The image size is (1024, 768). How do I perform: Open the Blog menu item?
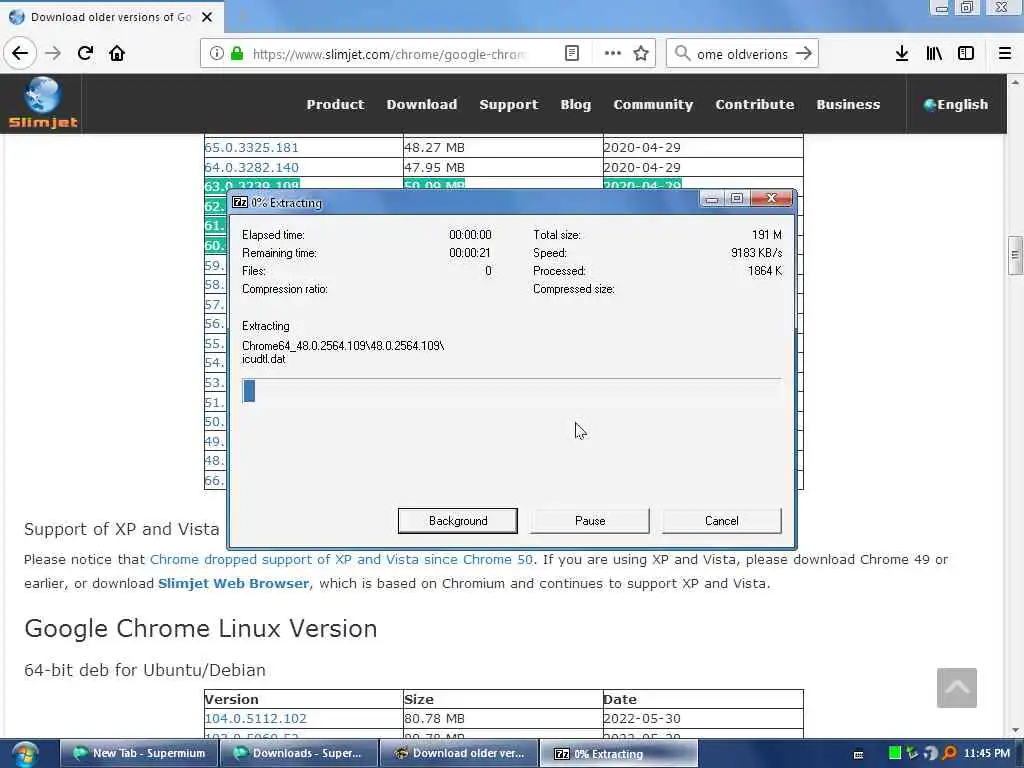click(x=575, y=104)
